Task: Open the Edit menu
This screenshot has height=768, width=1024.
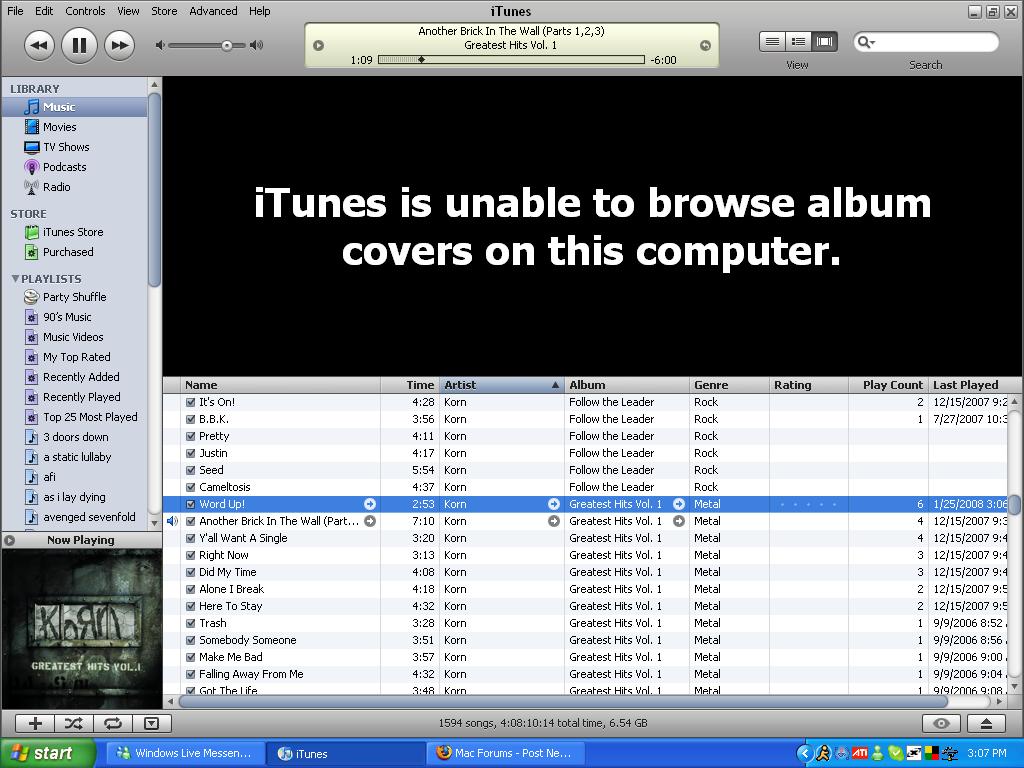Action: pyautogui.click(x=44, y=11)
